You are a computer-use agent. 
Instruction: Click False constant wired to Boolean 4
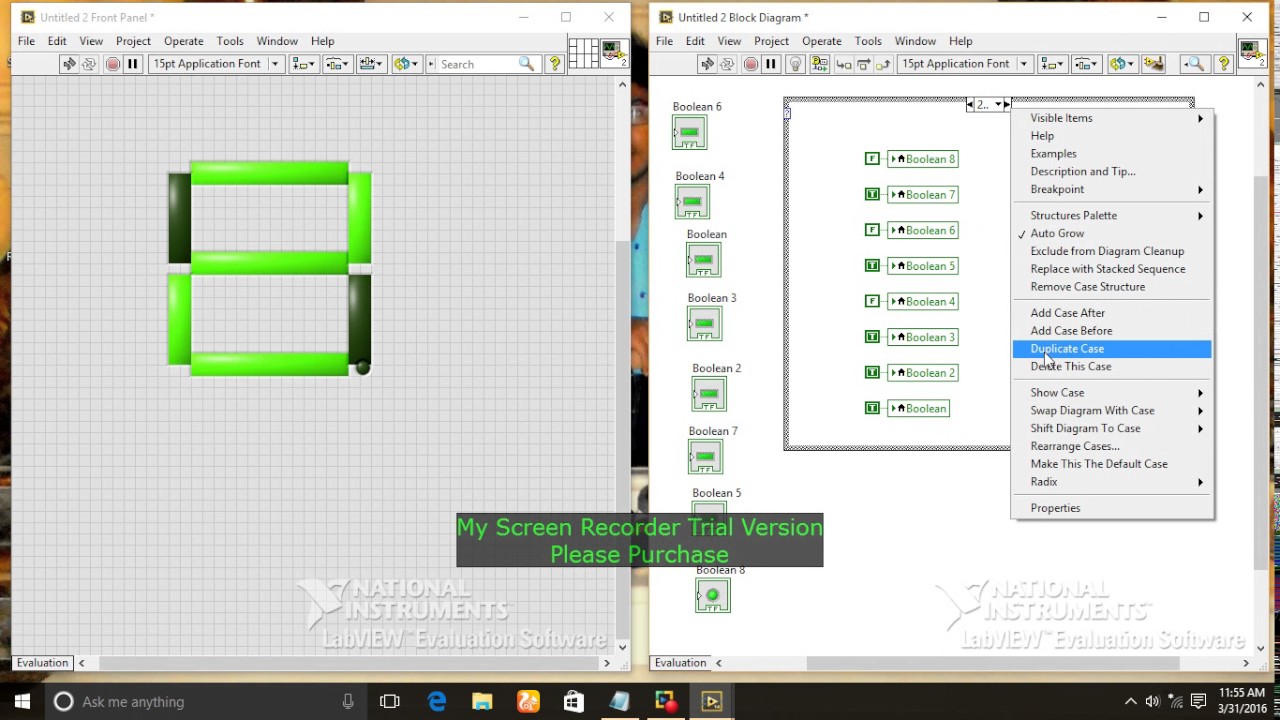click(x=872, y=301)
